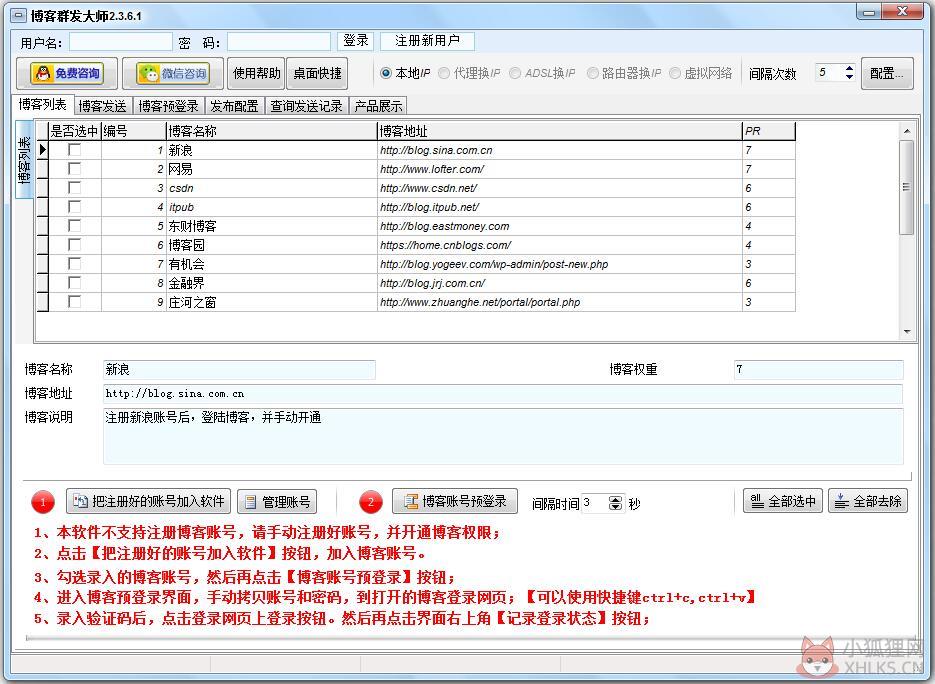Click the 是否选中 column header
Viewport: 935px width, 684px height.
coord(75,131)
